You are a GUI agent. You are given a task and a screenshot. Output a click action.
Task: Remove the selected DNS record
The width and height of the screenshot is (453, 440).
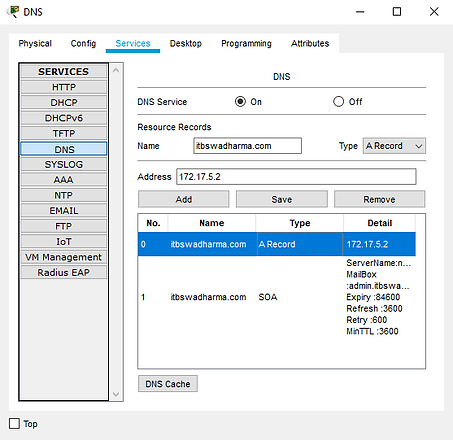click(x=379, y=199)
